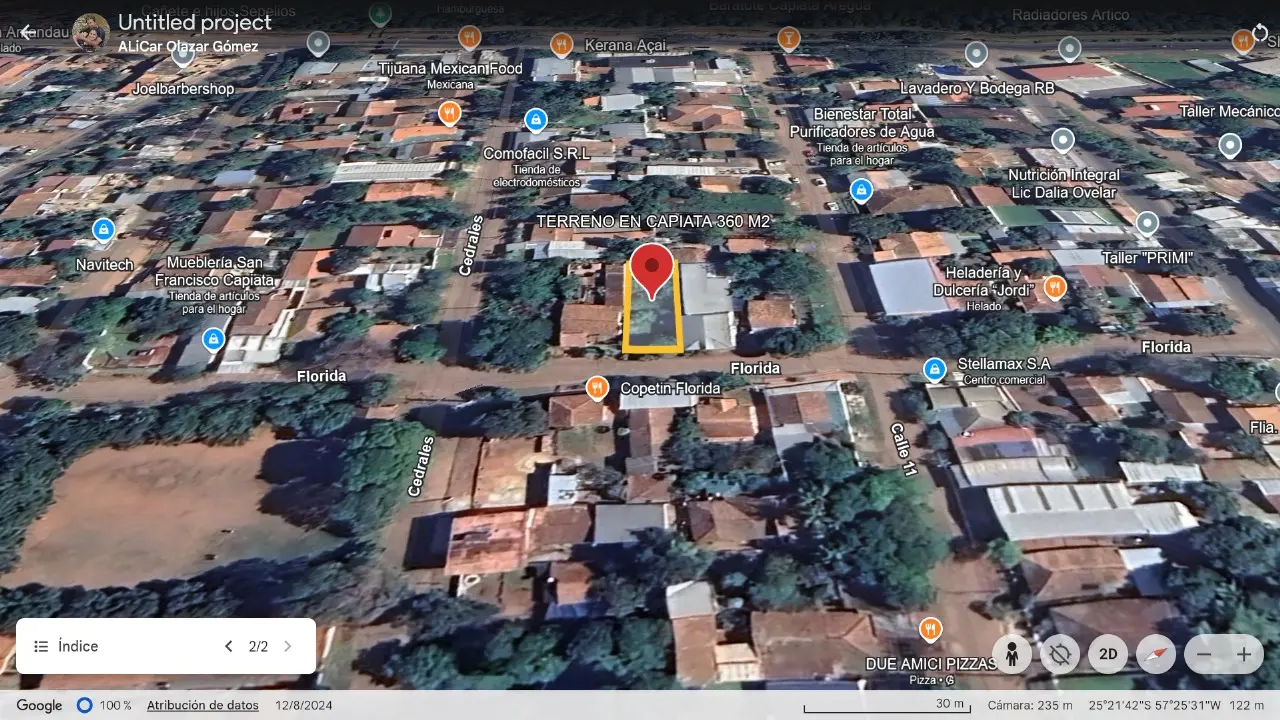The height and width of the screenshot is (720, 1280).
Task: Click the Navitech place label
Action: coord(104,265)
